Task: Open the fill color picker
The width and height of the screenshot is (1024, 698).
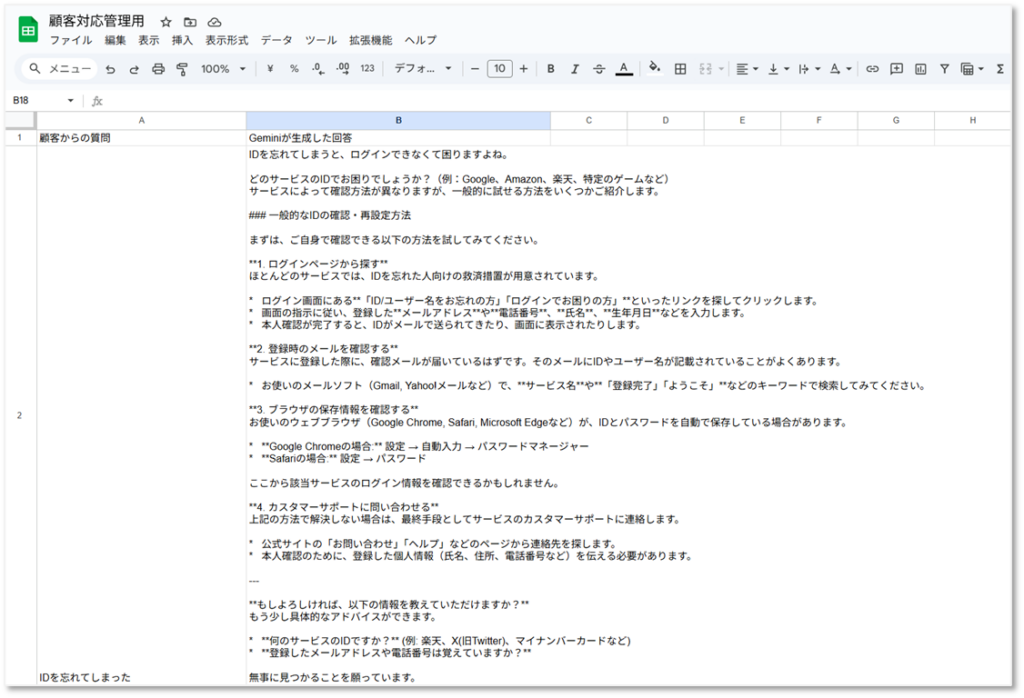Action: [x=655, y=69]
